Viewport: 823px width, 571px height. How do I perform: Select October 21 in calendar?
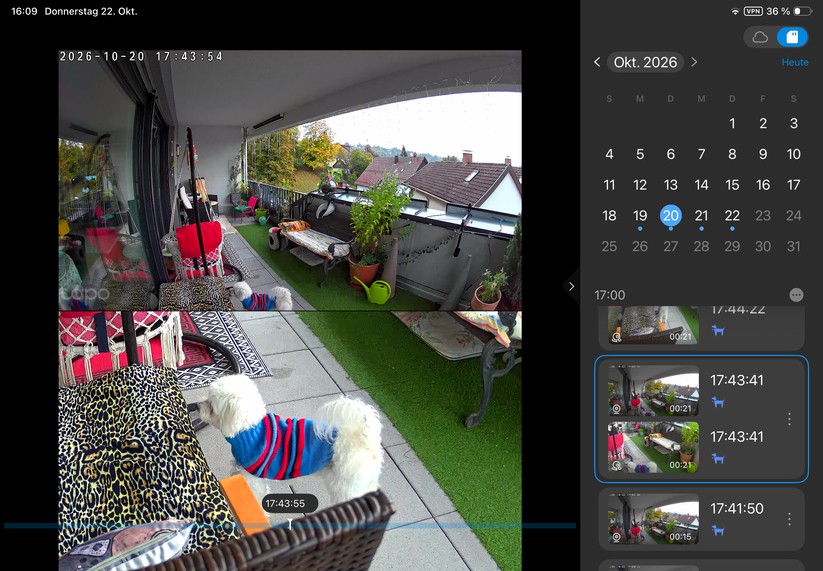click(701, 216)
